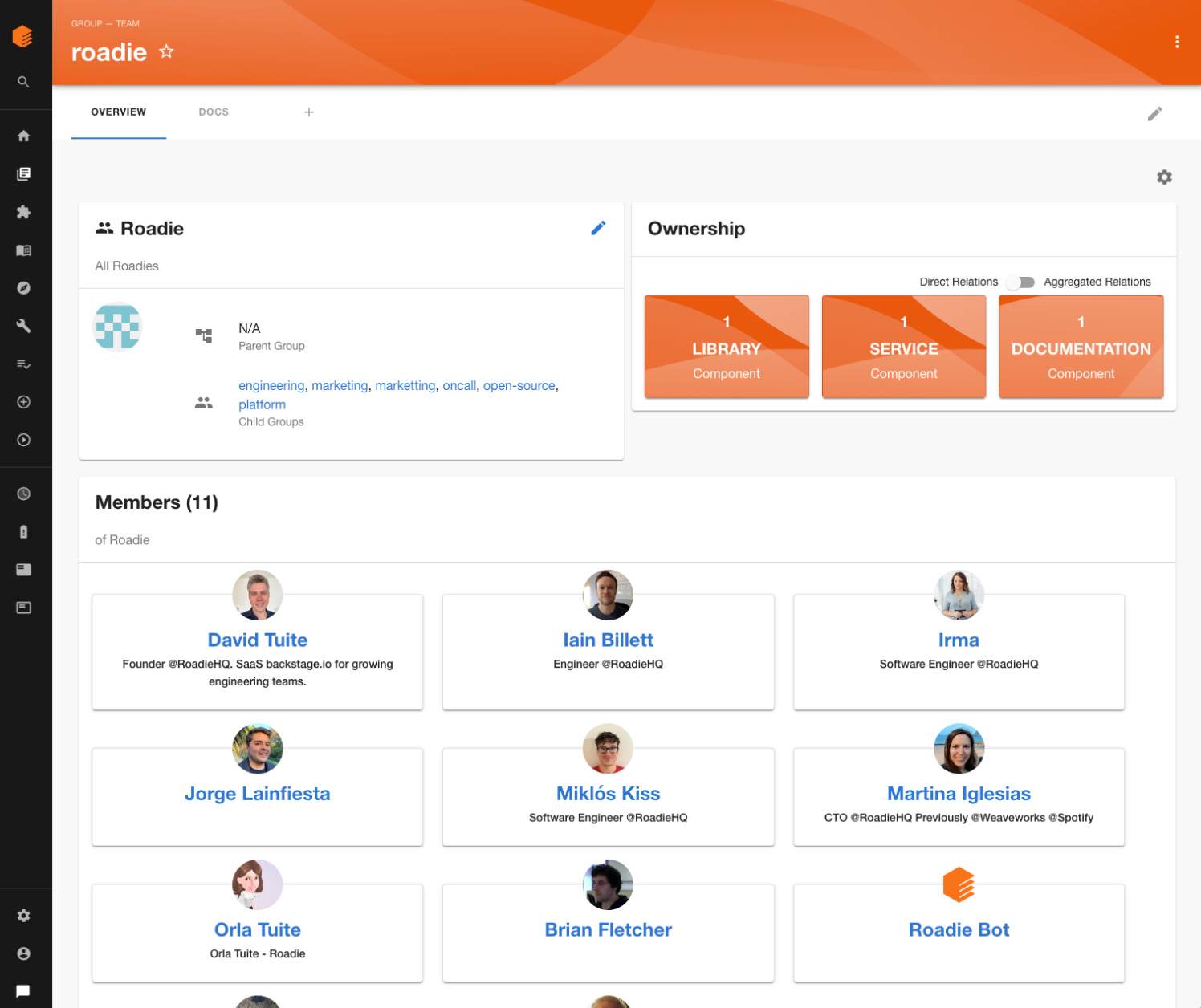Image resolution: width=1201 pixels, height=1008 pixels.
Task: Open Docs via the book icon
Action: point(23,250)
